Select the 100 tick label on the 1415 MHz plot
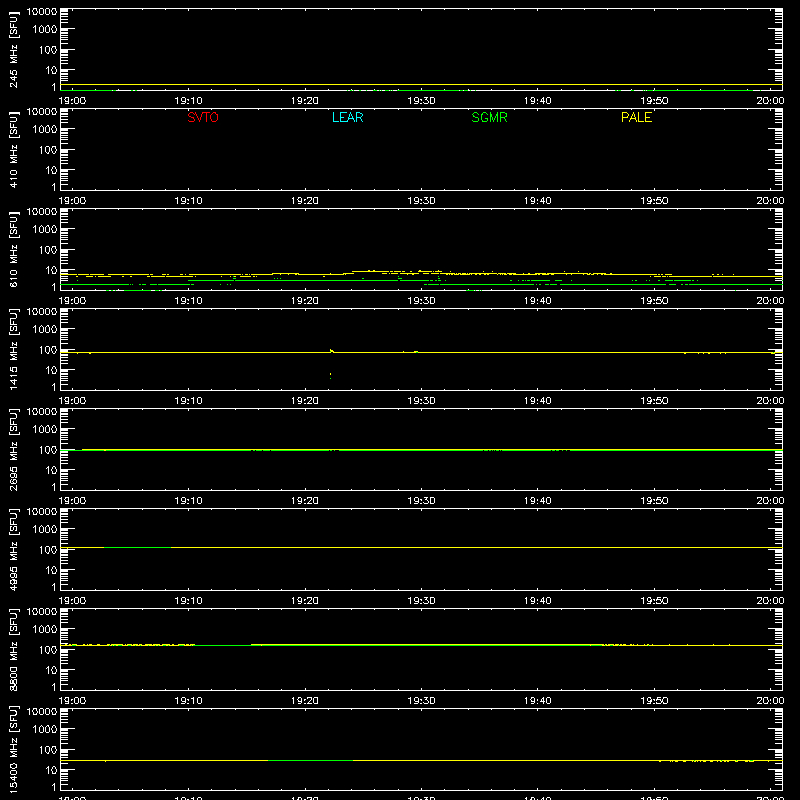 48,350
